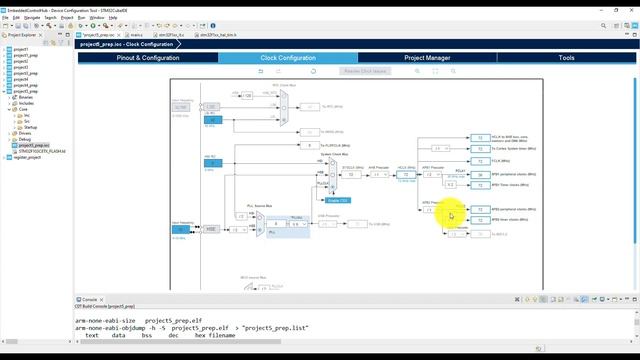The image size is (640, 360).
Task: Redo the clock configuration change
Action: [x=278, y=71]
